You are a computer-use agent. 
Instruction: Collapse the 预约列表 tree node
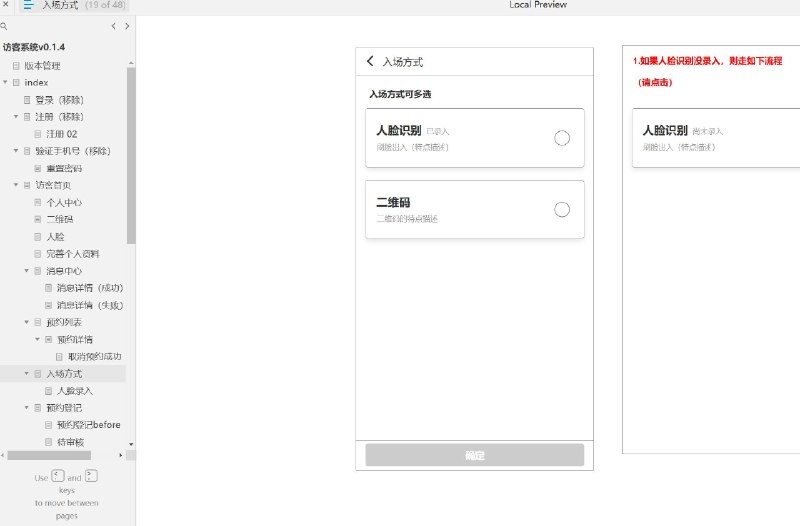point(27,322)
